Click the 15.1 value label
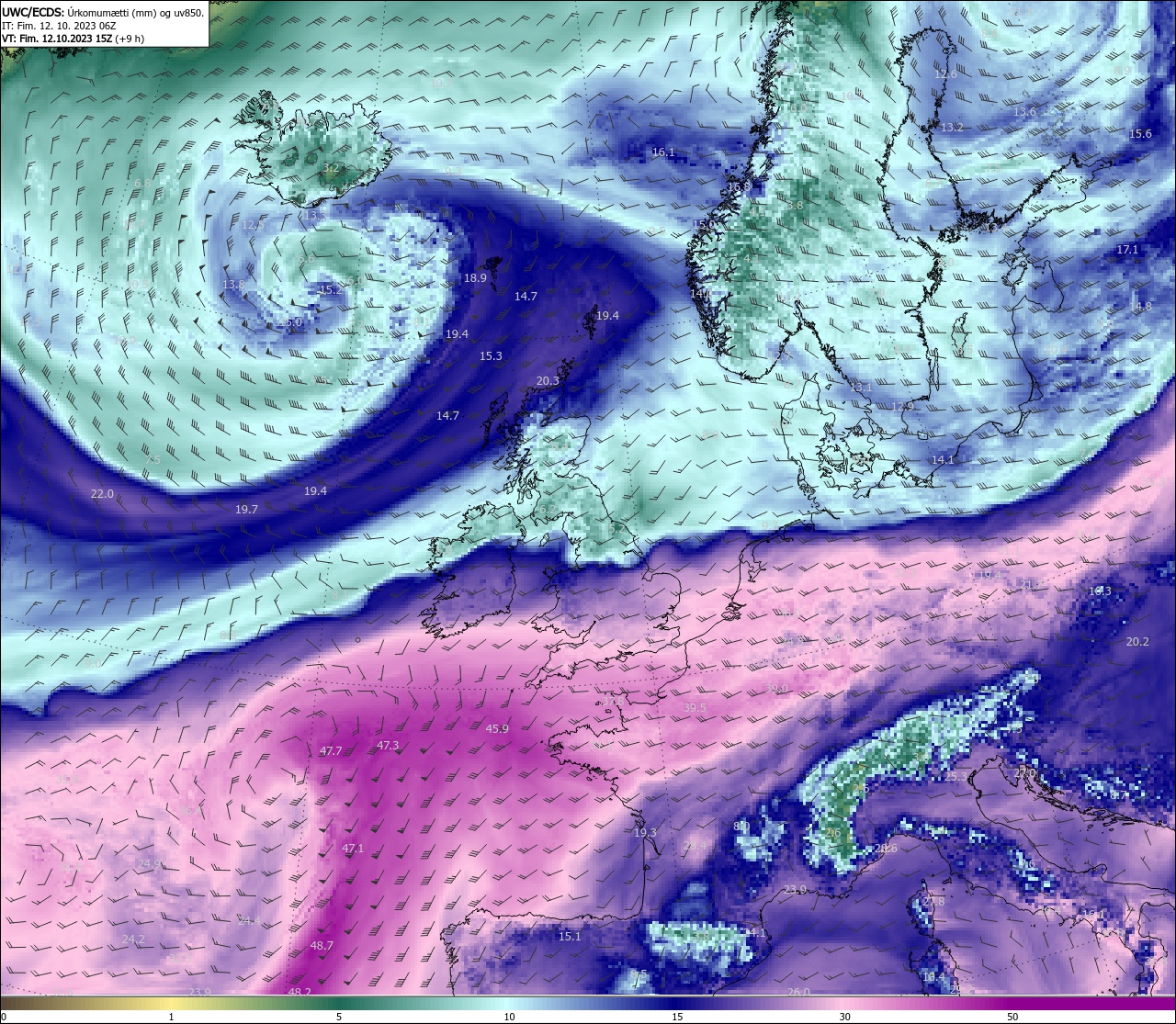The height and width of the screenshot is (1024, 1176). click(x=570, y=936)
